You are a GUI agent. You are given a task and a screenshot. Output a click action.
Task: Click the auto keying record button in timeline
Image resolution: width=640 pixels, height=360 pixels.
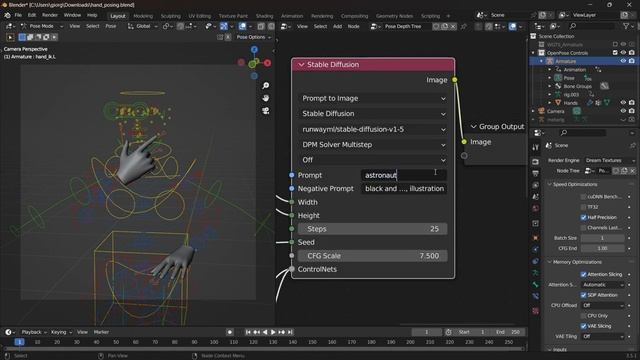[230, 332]
